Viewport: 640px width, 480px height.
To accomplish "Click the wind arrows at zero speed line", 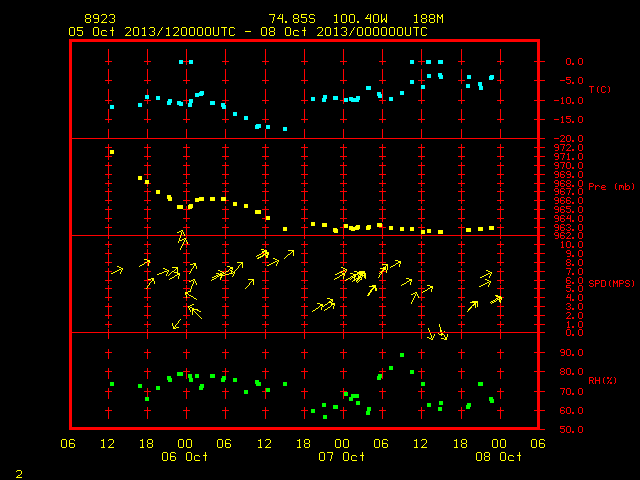I will [438, 333].
